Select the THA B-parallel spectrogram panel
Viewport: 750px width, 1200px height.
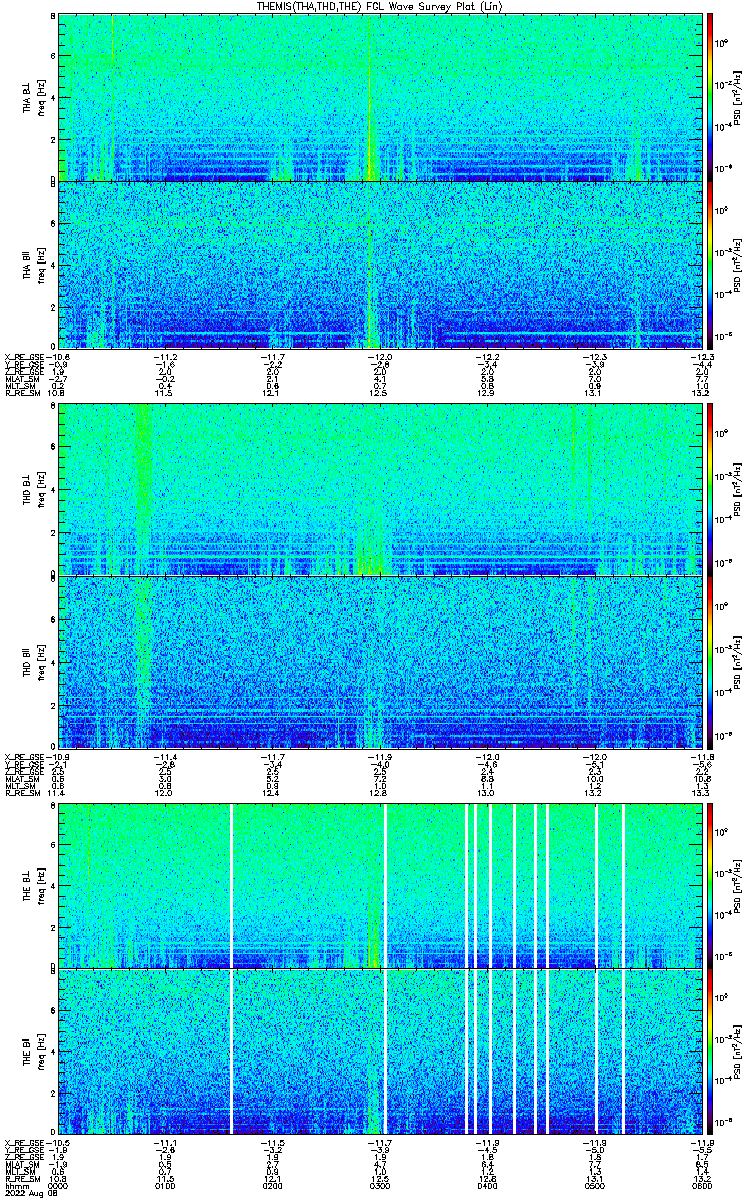(x=379, y=264)
